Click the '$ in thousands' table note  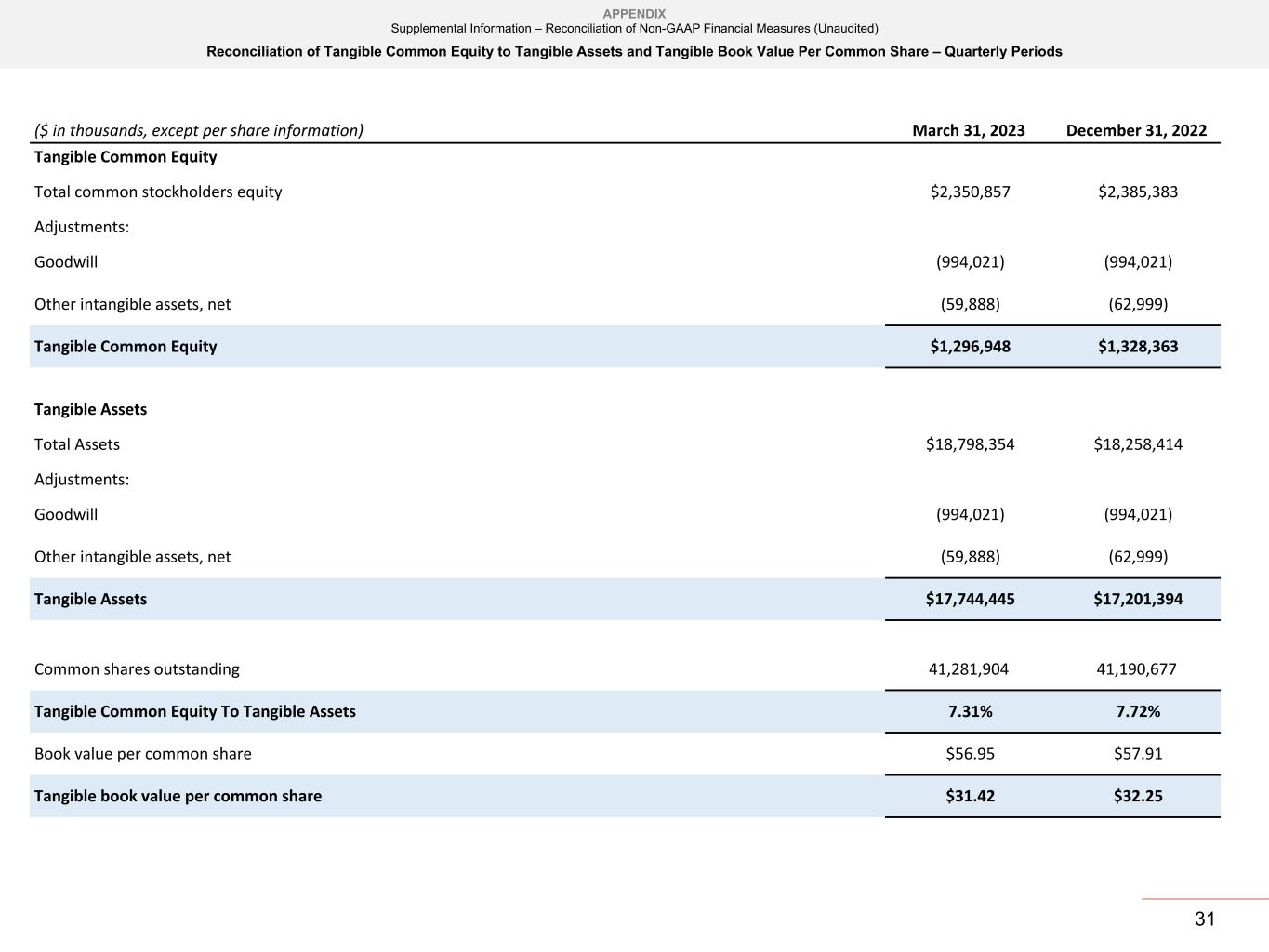pos(198,130)
